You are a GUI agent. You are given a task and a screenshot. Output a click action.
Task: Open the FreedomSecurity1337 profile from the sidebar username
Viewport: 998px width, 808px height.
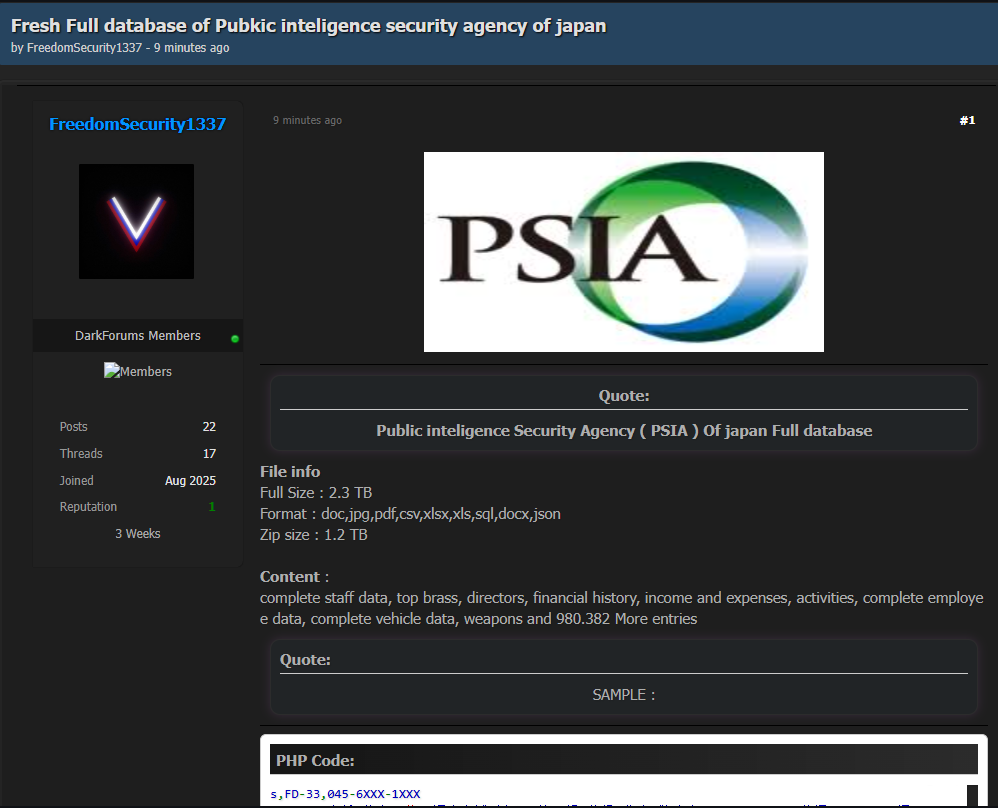pos(137,124)
